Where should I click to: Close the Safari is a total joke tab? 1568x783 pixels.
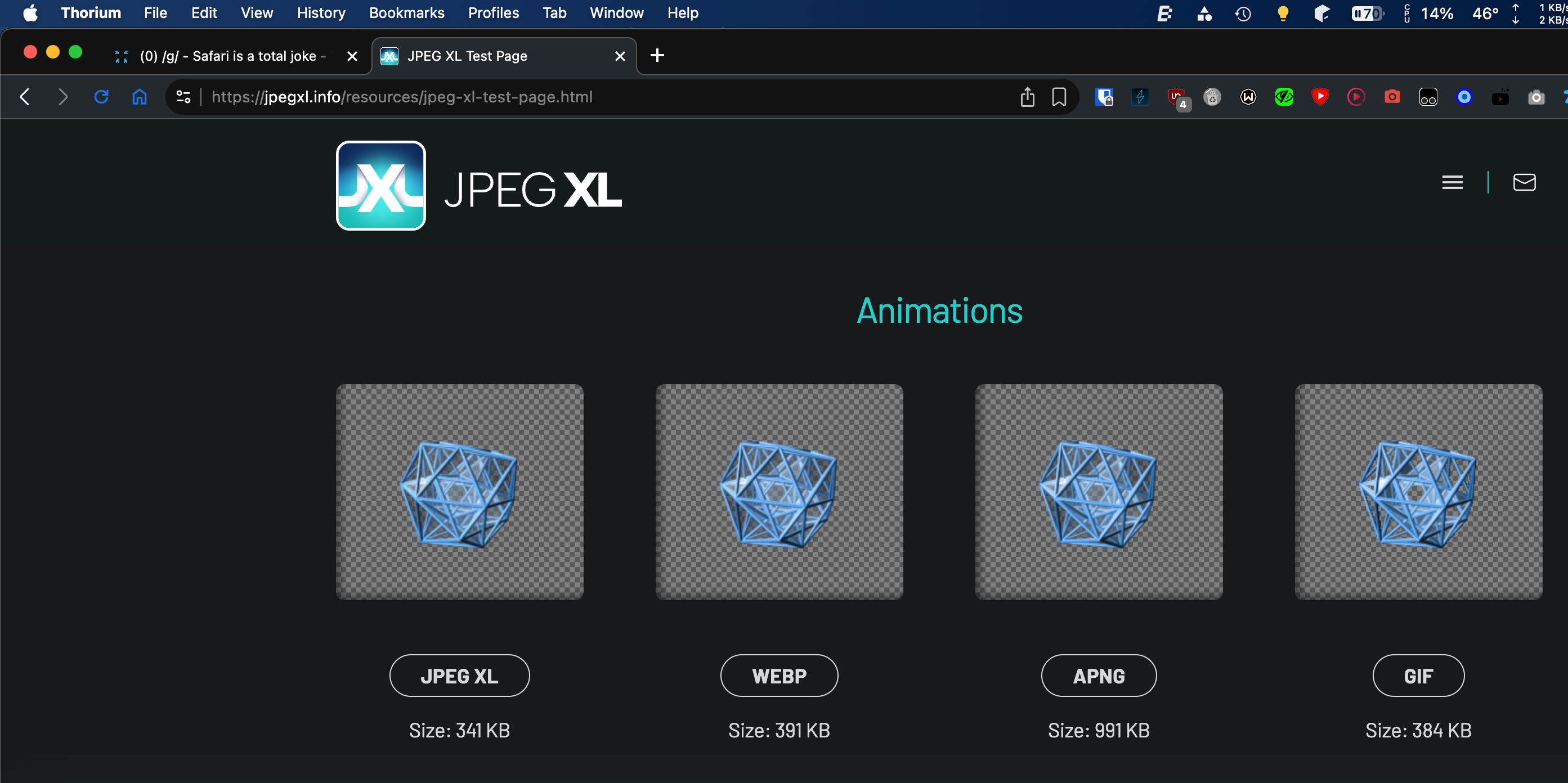coord(352,56)
